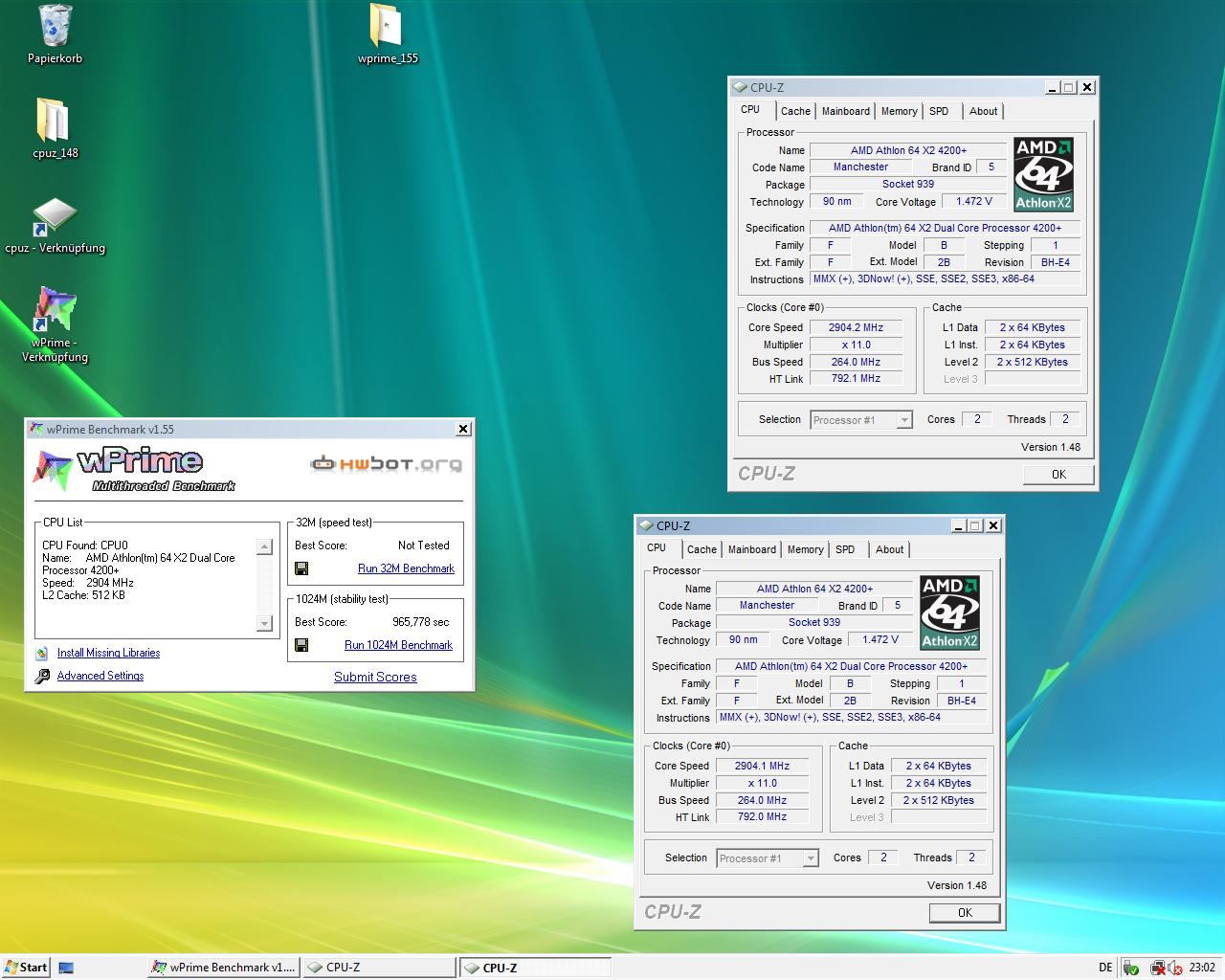
Task: Click Core Speed 2904.1 MHz value
Action: (x=762, y=766)
